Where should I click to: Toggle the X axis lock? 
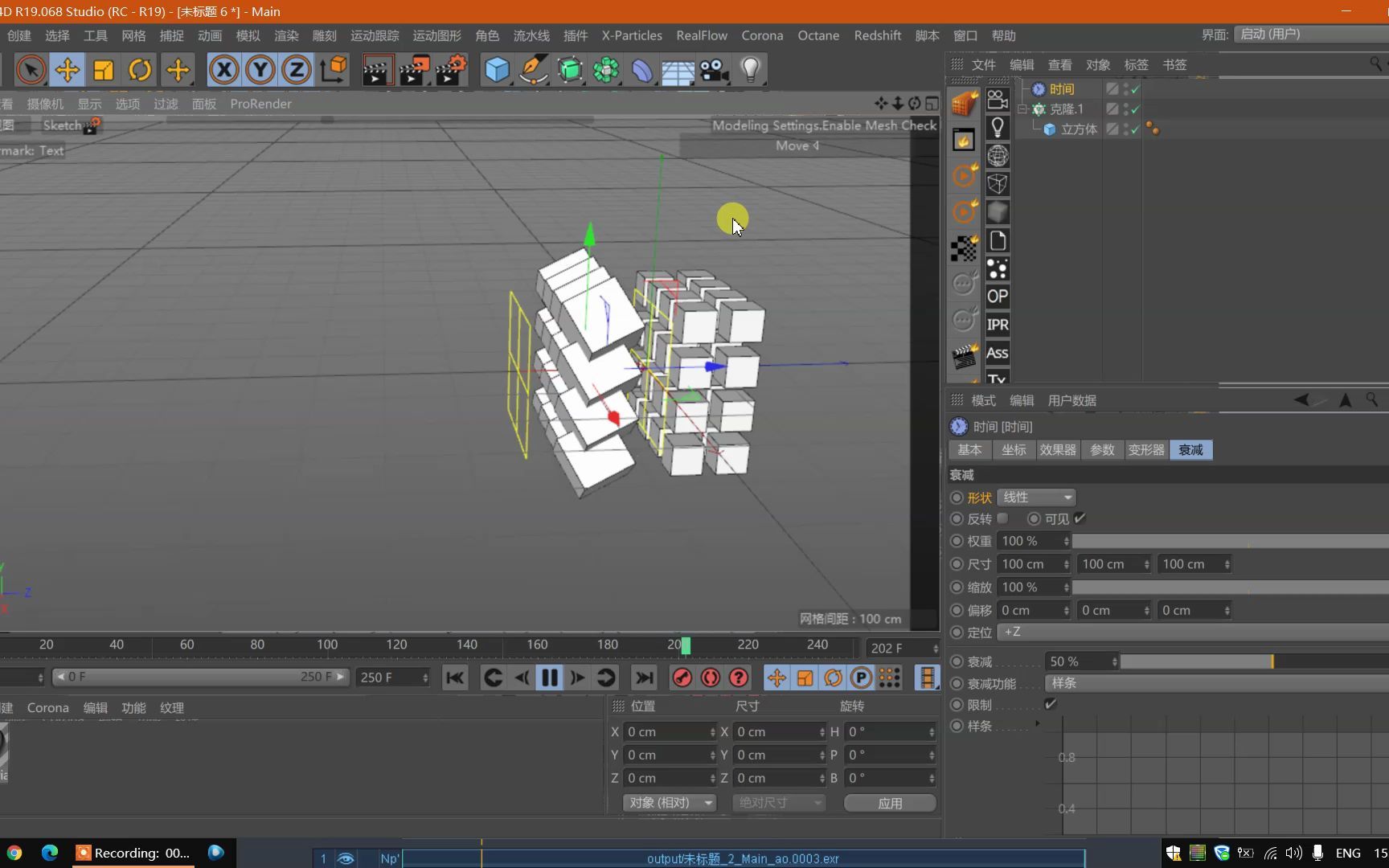point(224,70)
